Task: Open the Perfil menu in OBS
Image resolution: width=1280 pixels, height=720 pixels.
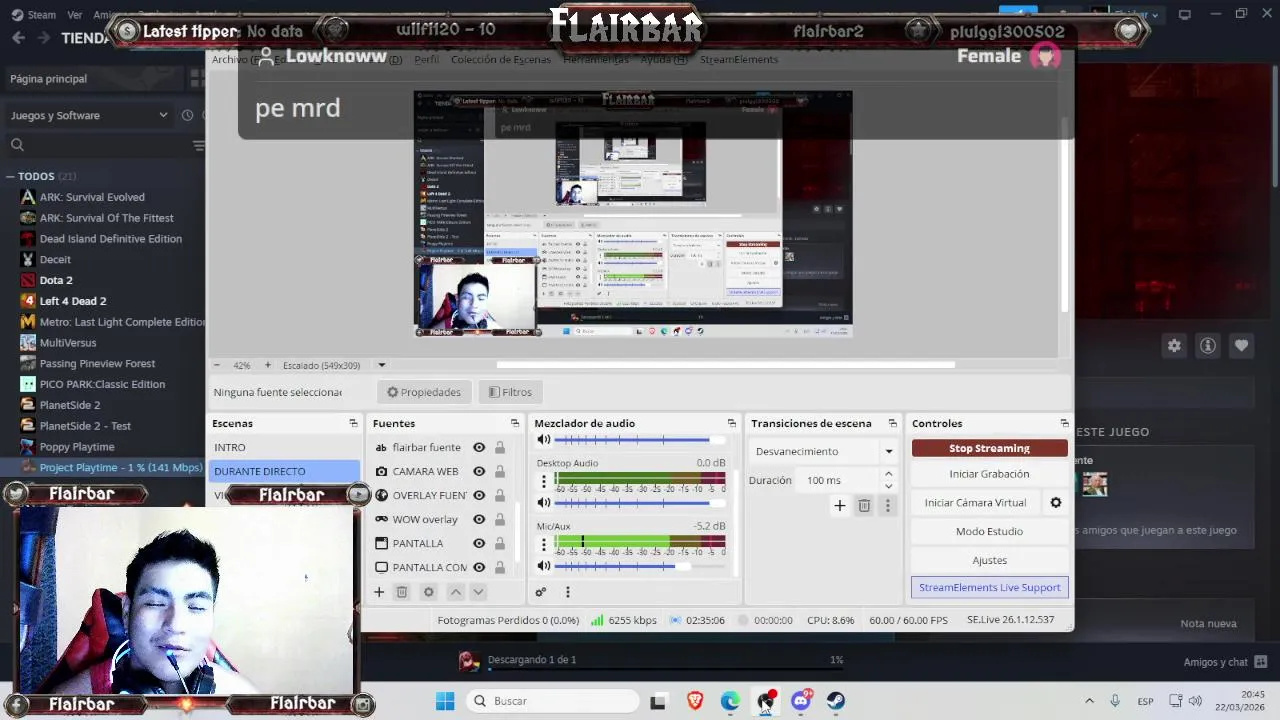Action: pyautogui.click(x=426, y=60)
